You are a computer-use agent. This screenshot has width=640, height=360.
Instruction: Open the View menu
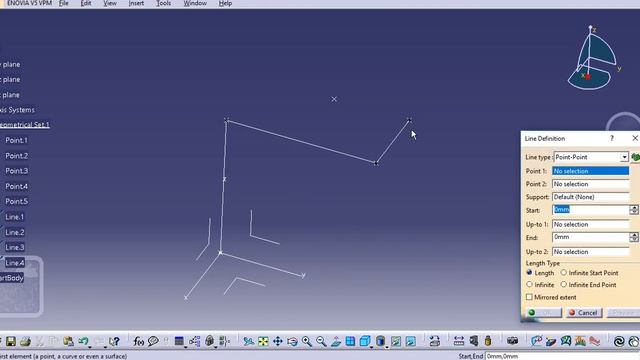(x=110, y=3)
